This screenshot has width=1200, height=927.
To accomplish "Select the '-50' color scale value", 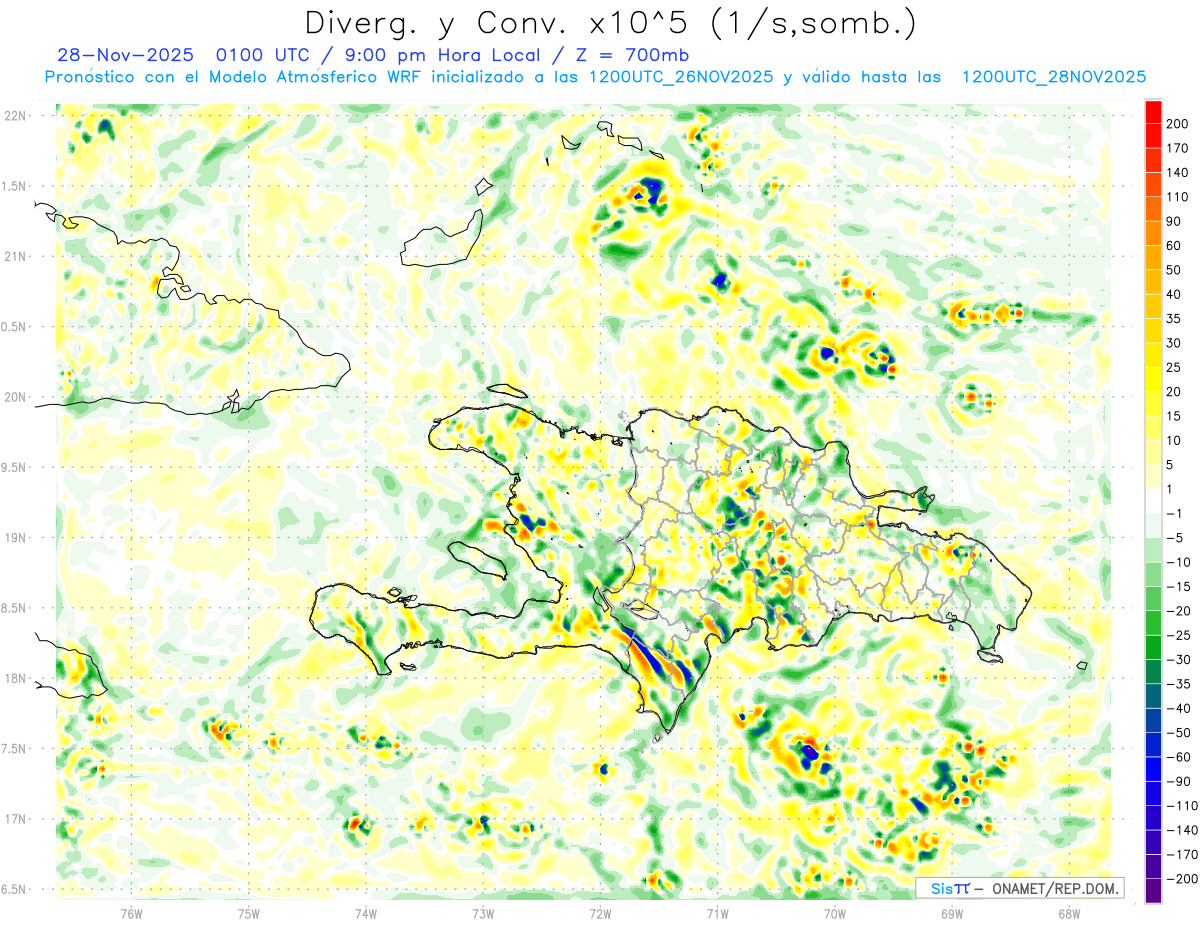I will 1181,733.
